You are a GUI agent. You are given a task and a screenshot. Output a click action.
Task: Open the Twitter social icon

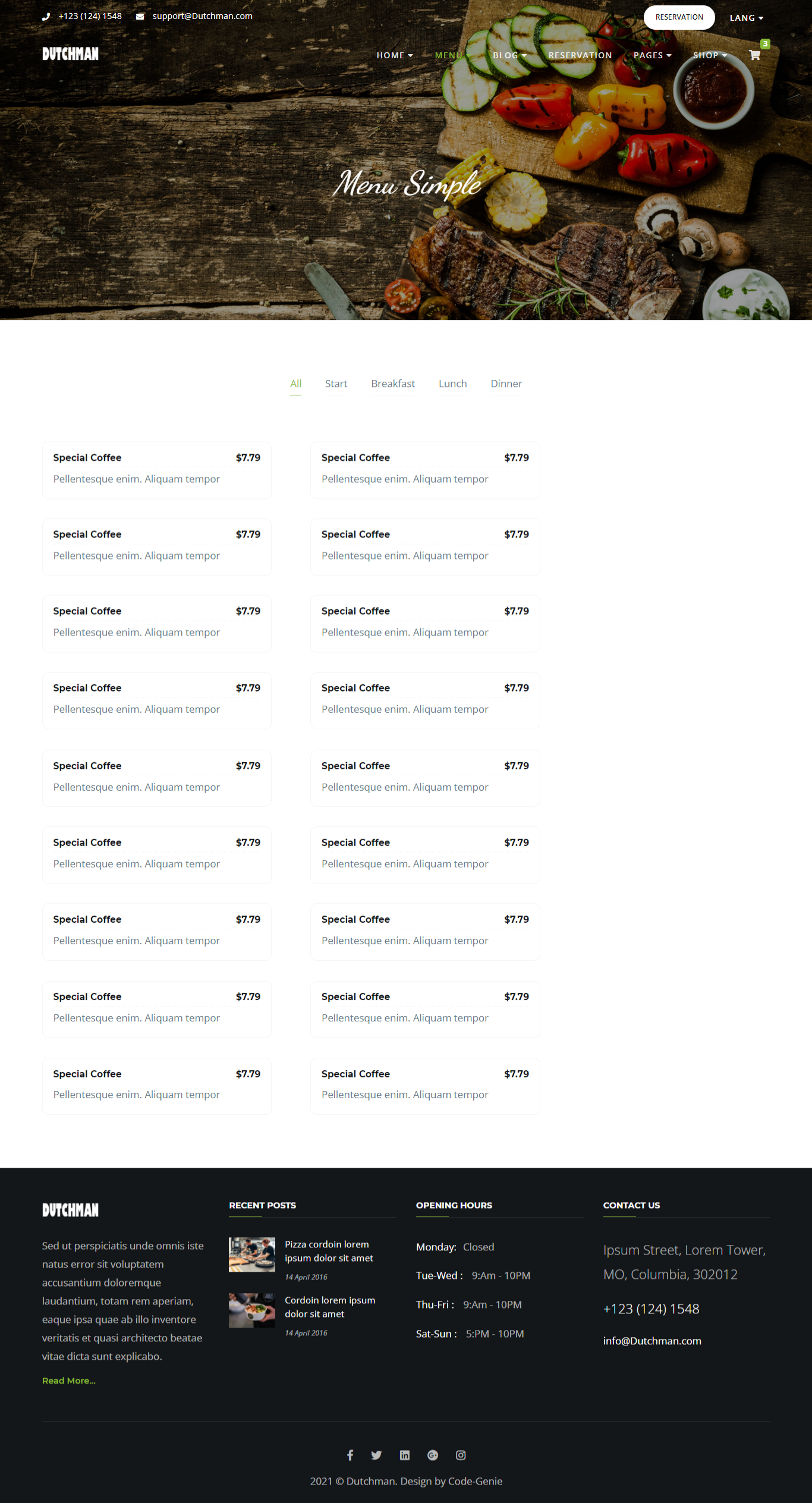[x=376, y=1455]
